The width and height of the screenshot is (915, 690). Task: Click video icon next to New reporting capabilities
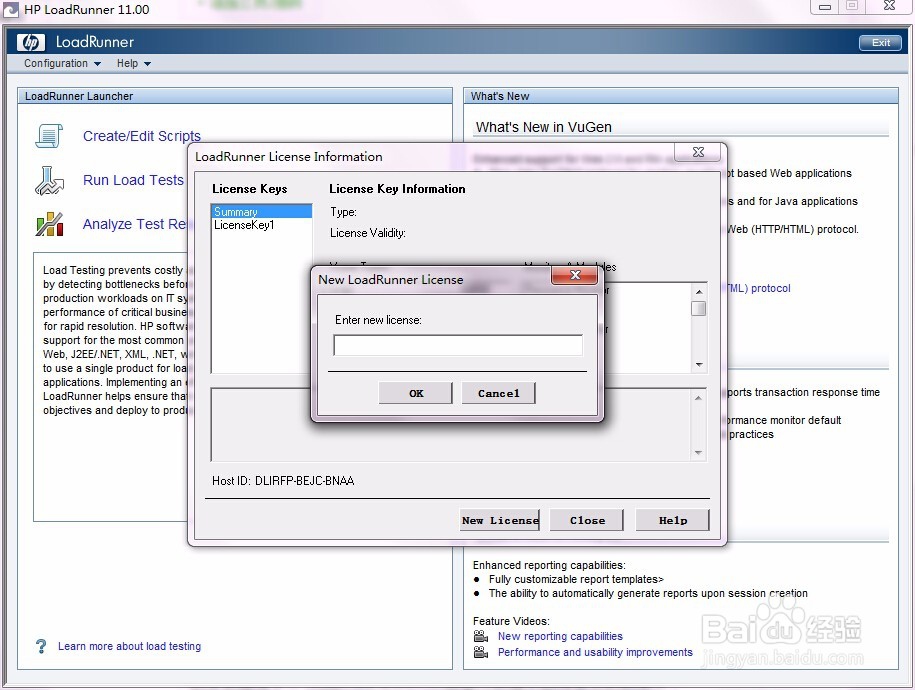481,636
